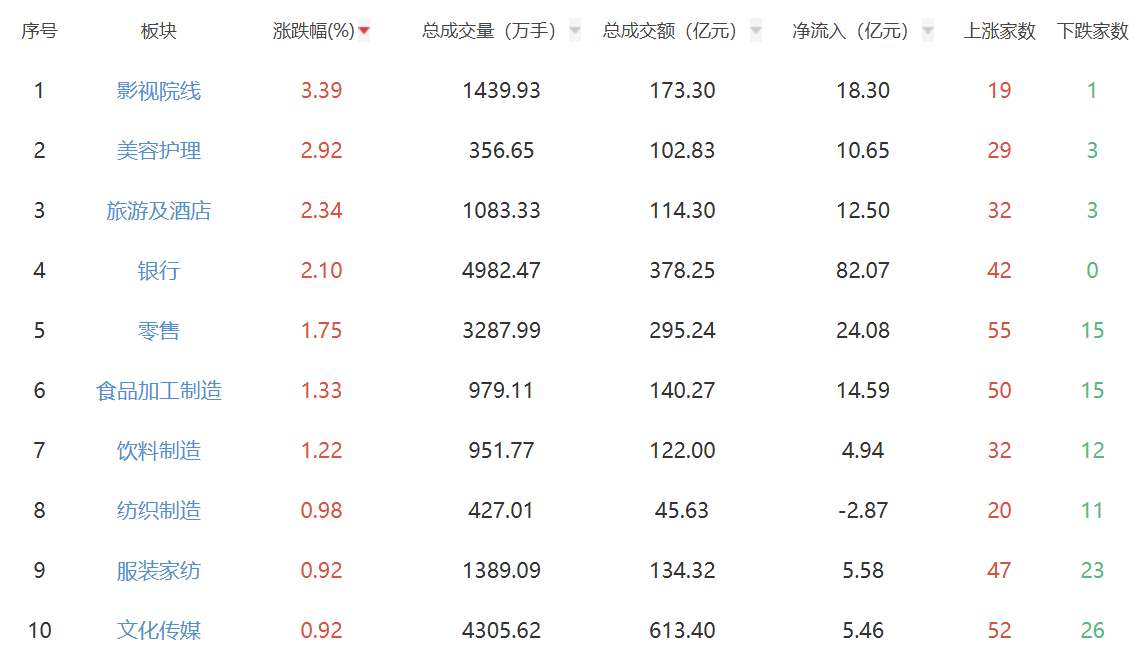Click the 上涨家数 column header
The height and width of the screenshot is (667, 1143).
coord(999,31)
